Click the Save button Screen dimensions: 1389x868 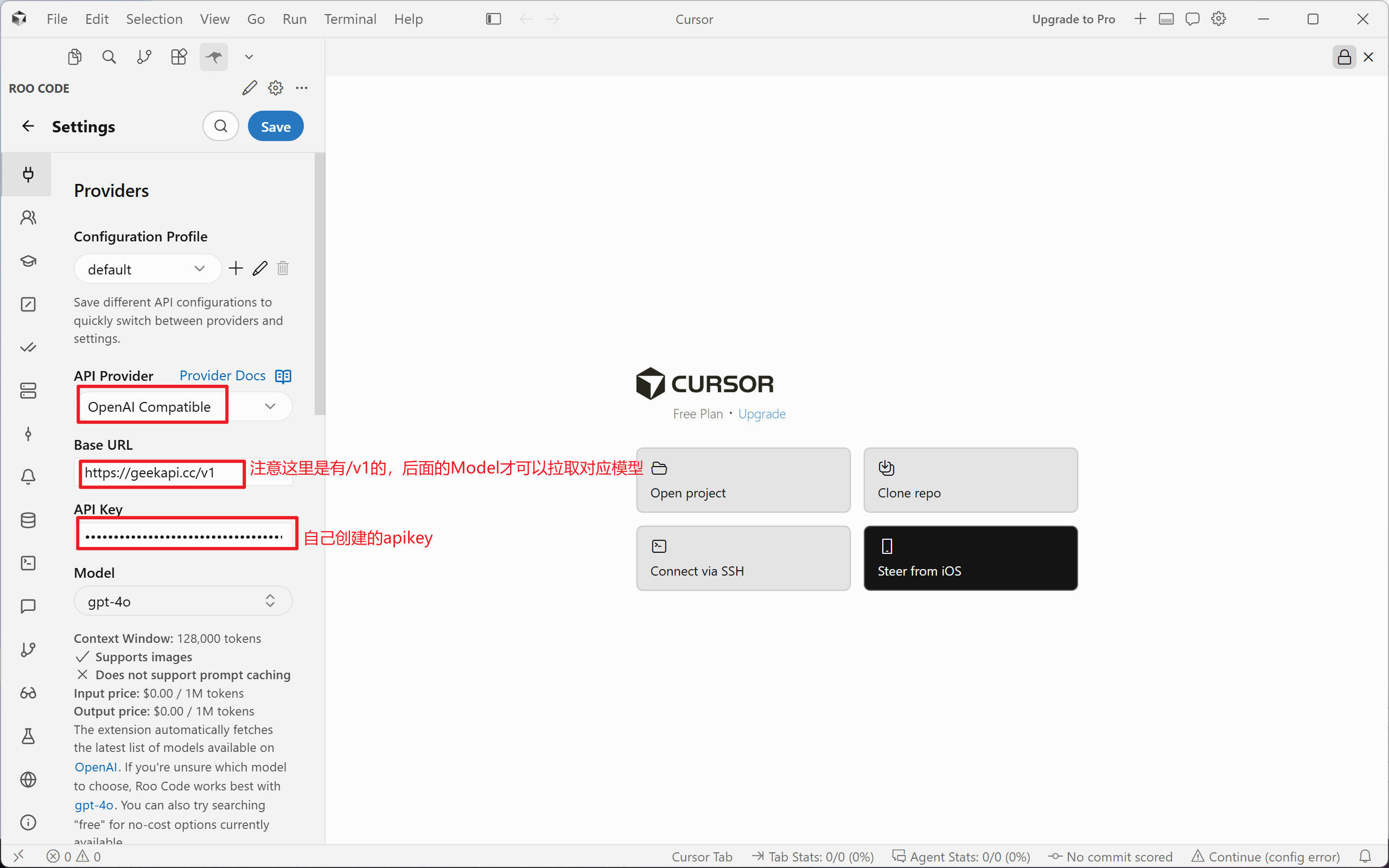(x=276, y=126)
